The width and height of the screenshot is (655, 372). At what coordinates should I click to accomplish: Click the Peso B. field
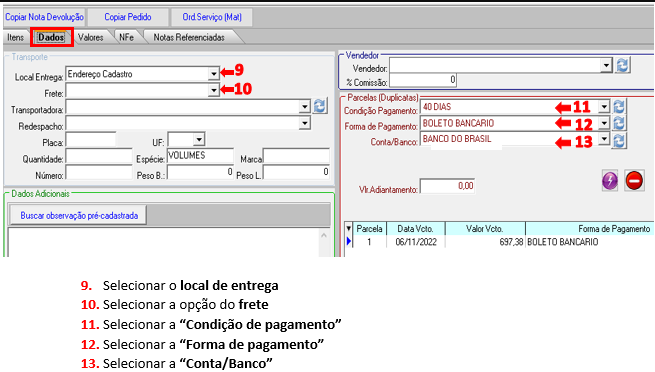[x=200, y=172]
